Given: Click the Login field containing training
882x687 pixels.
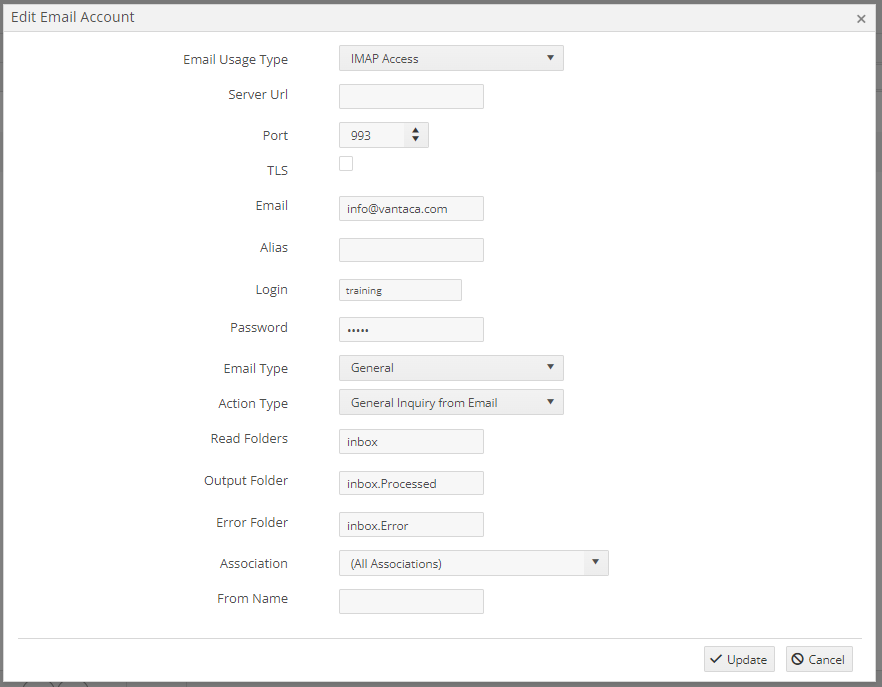Looking at the screenshot, I should point(400,290).
